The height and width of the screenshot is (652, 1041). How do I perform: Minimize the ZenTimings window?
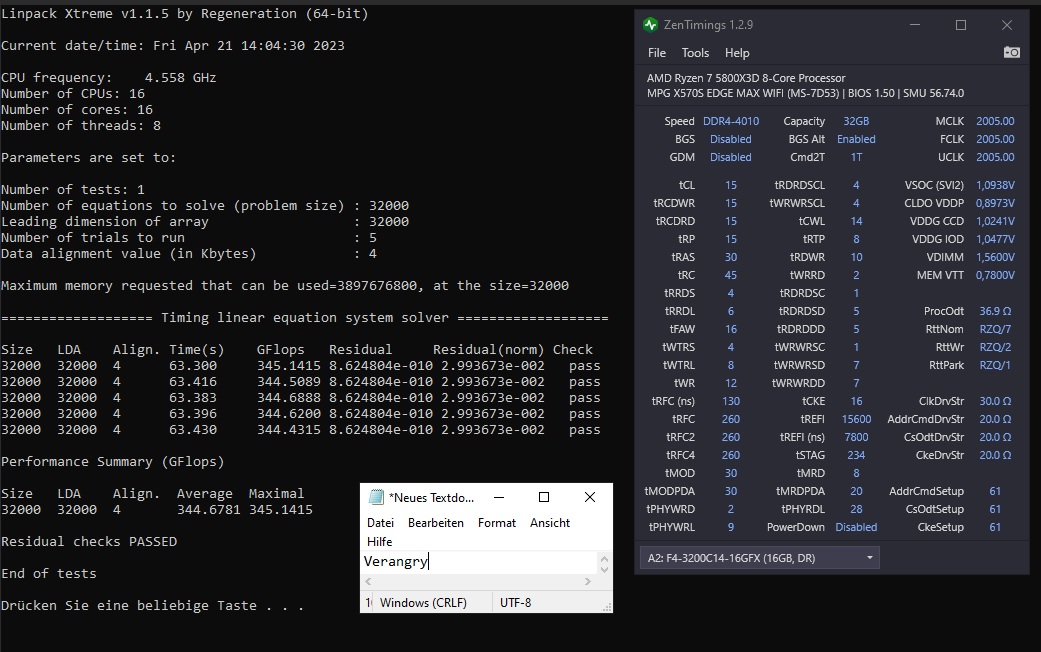pos(915,25)
